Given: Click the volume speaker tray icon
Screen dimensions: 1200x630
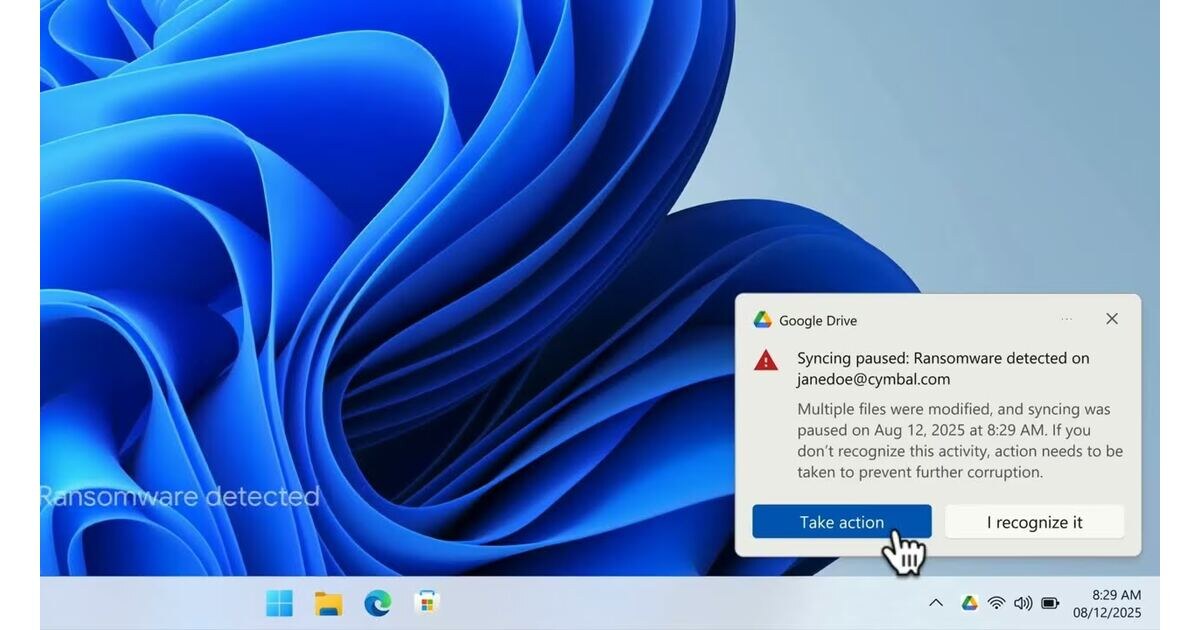Looking at the screenshot, I should point(1023,603).
